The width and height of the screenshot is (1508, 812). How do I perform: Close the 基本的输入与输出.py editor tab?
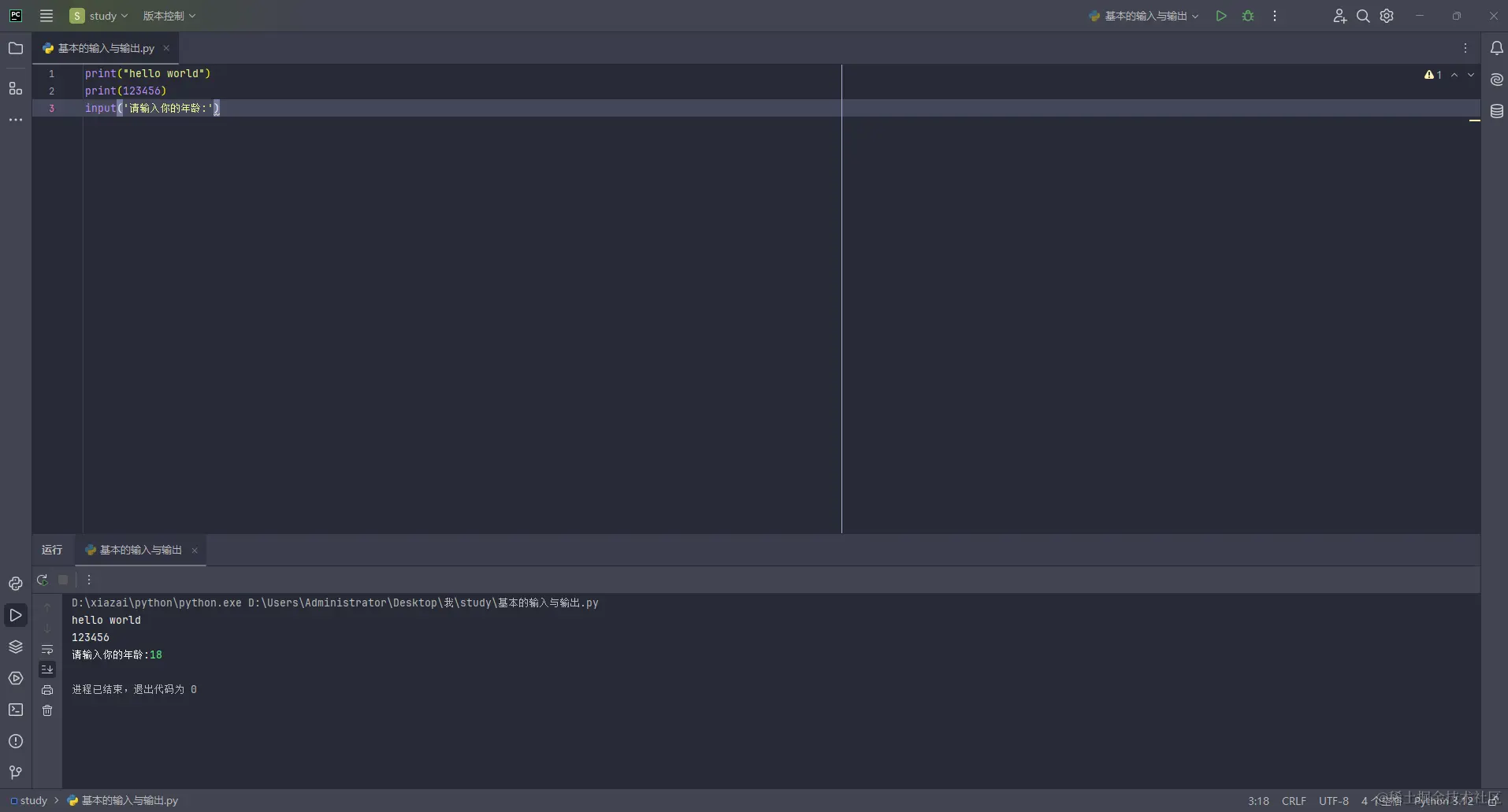(x=166, y=48)
